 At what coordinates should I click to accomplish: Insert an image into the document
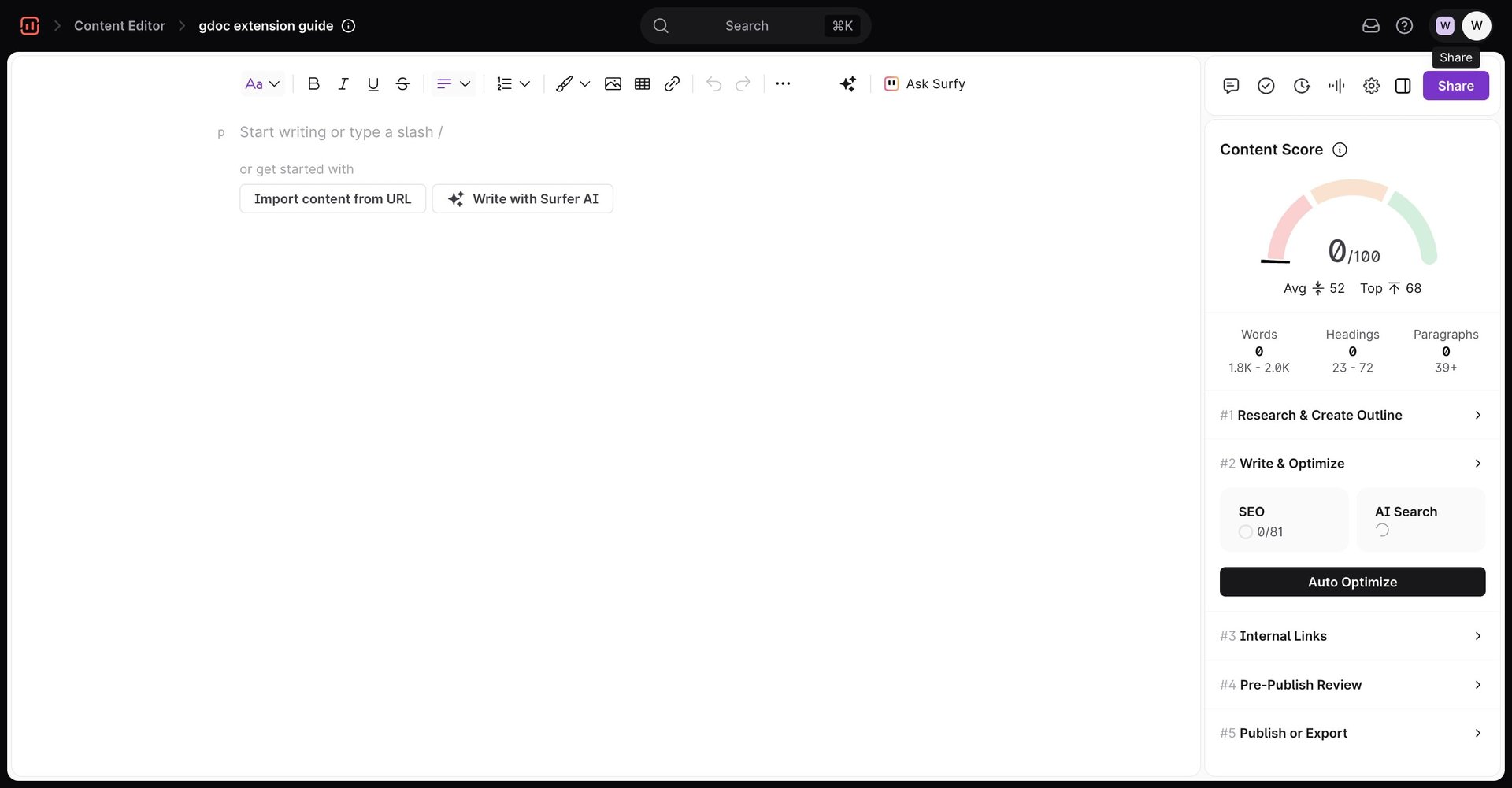click(x=613, y=84)
